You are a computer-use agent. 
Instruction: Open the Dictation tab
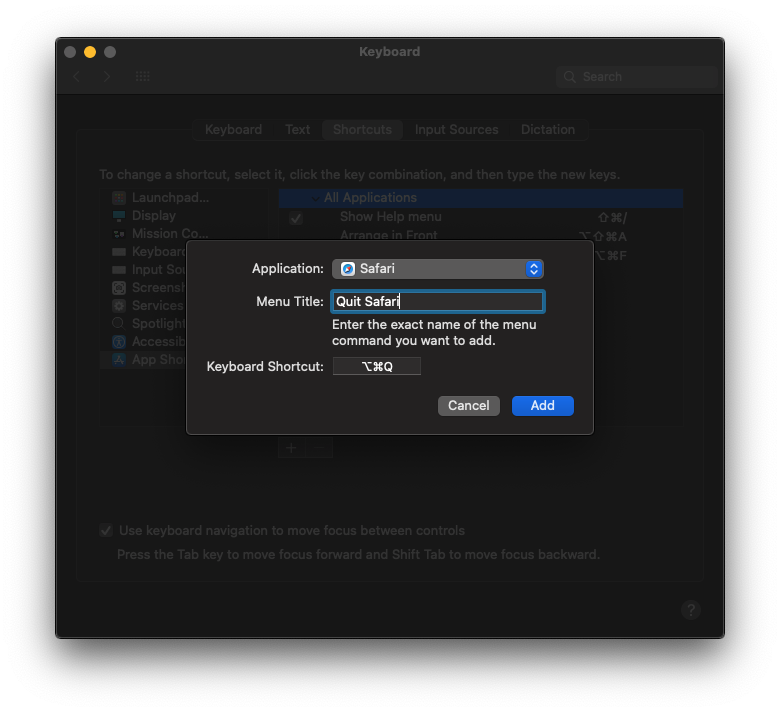548,129
